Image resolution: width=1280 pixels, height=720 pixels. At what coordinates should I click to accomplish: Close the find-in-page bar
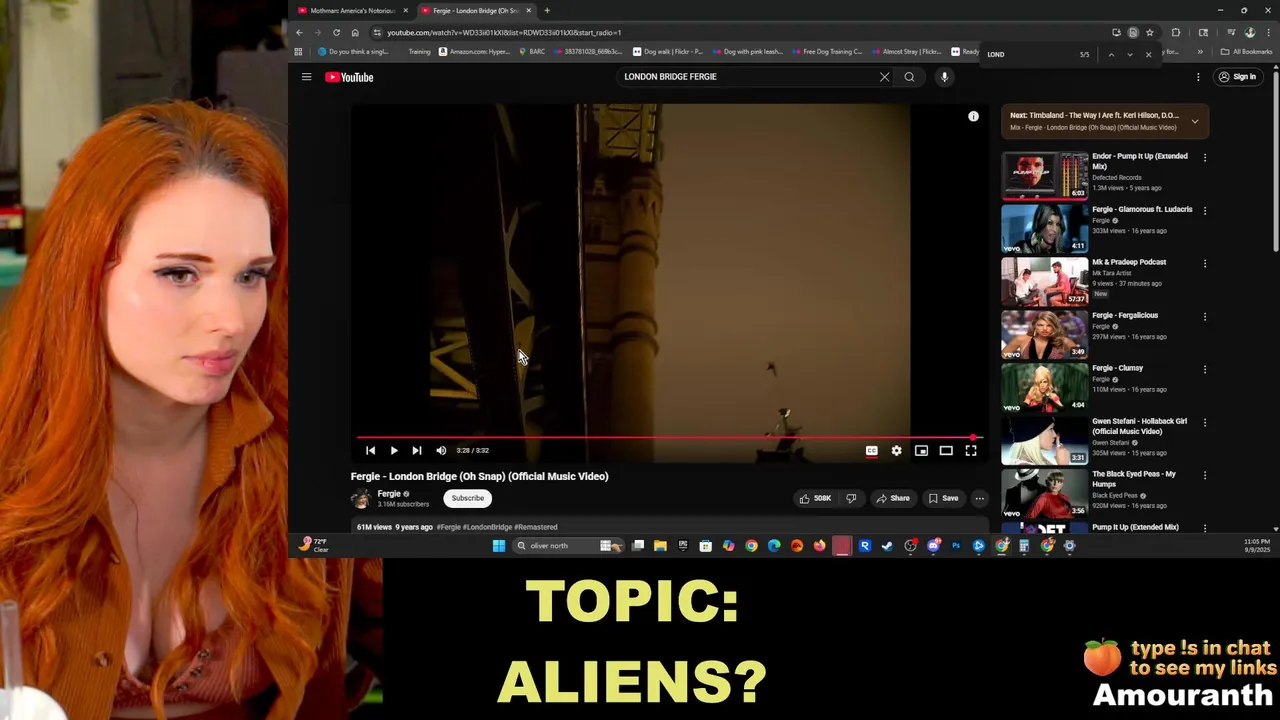[1148, 55]
